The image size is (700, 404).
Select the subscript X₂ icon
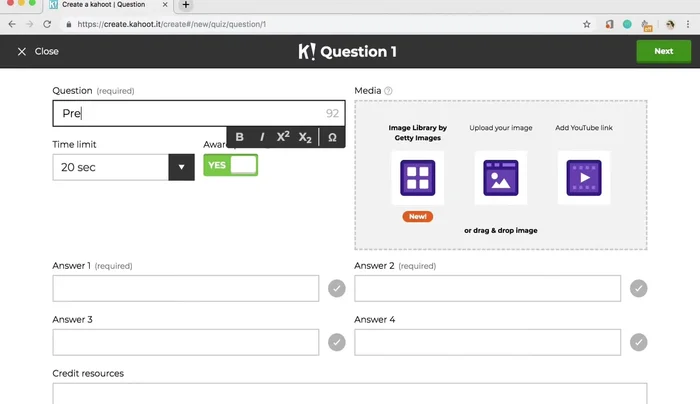click(x=305, y=137)
